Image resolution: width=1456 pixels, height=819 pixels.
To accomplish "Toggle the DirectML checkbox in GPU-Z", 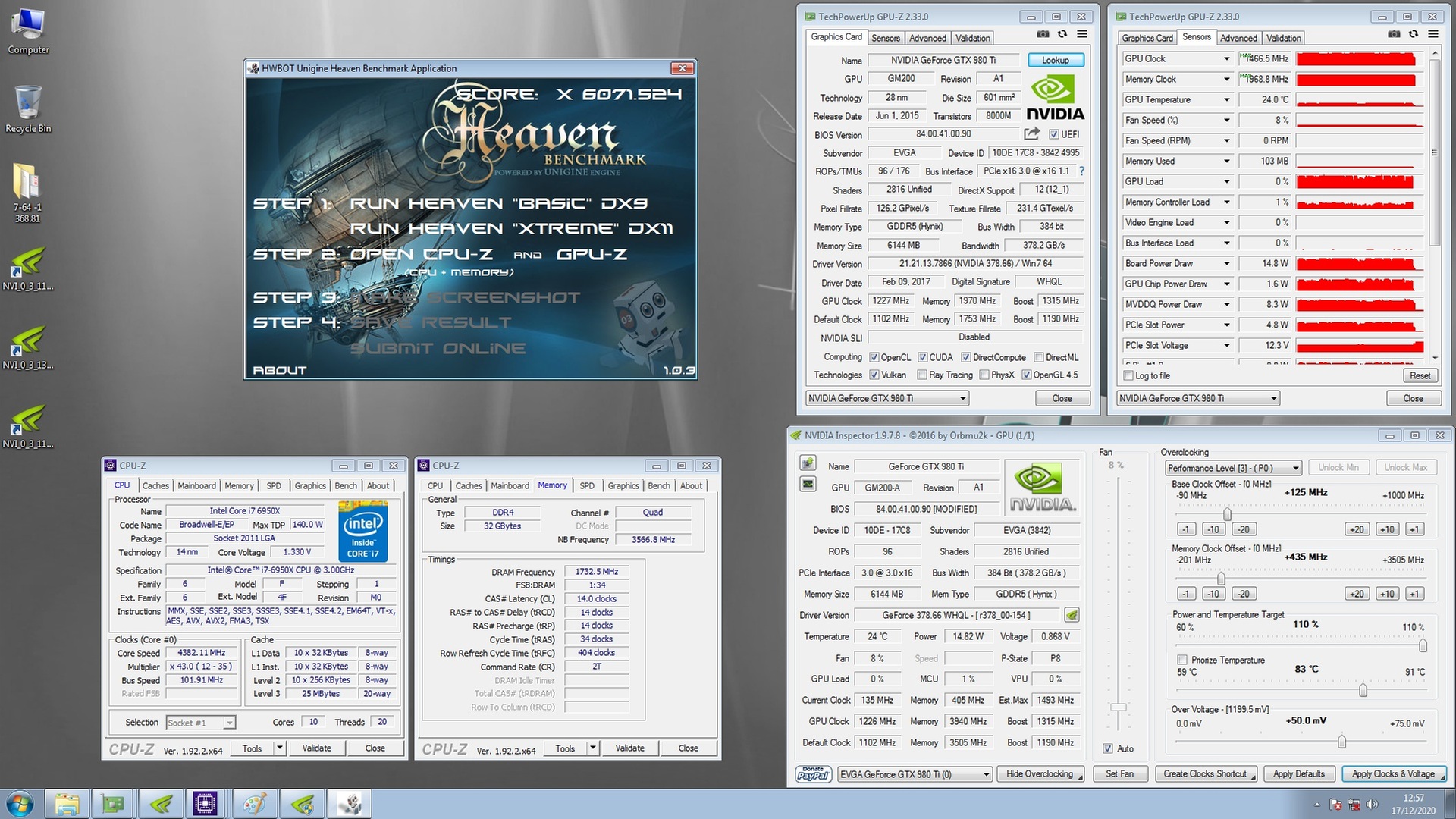I will (x=1039, y=357).
